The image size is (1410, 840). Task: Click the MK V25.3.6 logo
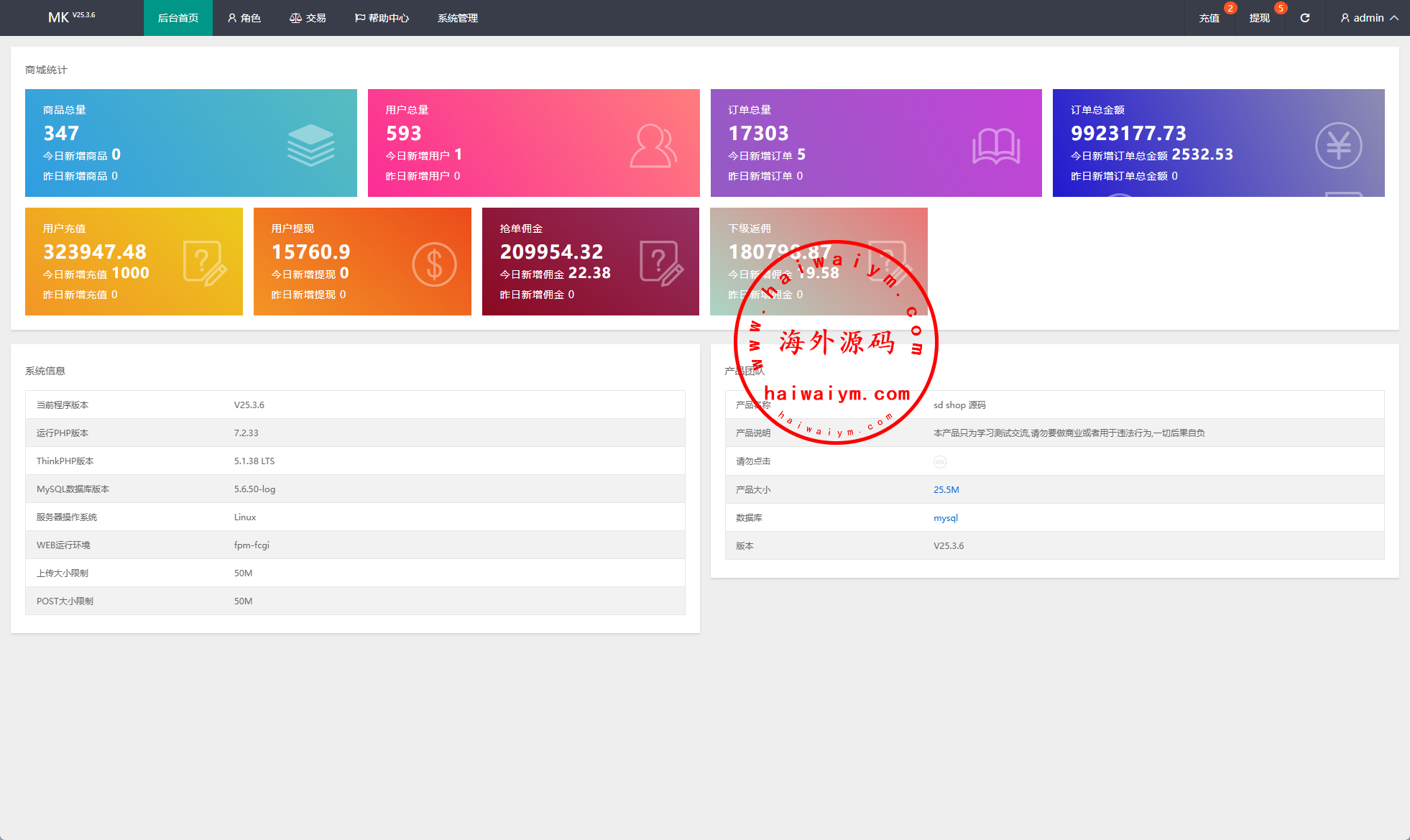(70, 17)
